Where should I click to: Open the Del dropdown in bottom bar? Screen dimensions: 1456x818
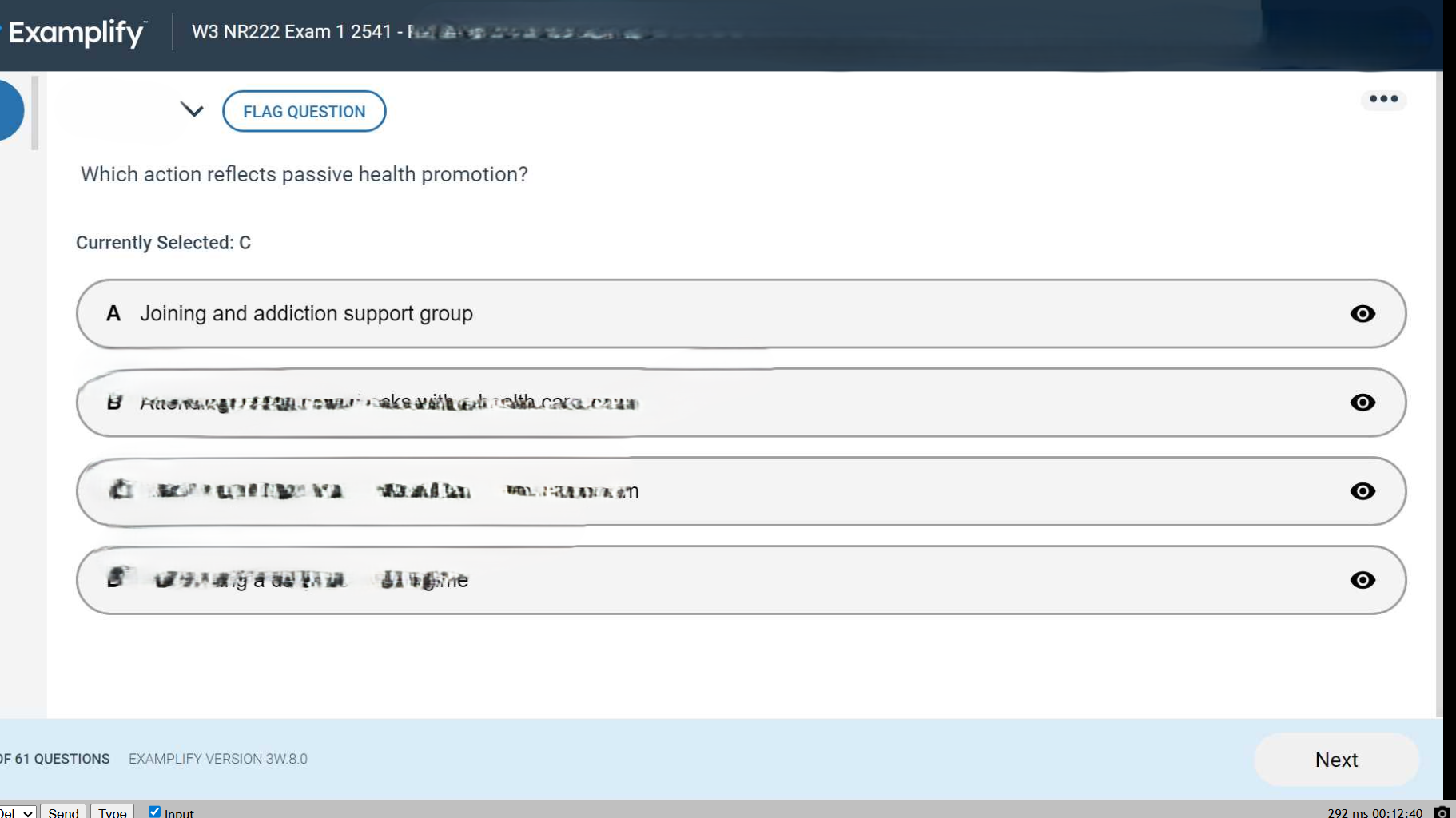pos(16,812)
